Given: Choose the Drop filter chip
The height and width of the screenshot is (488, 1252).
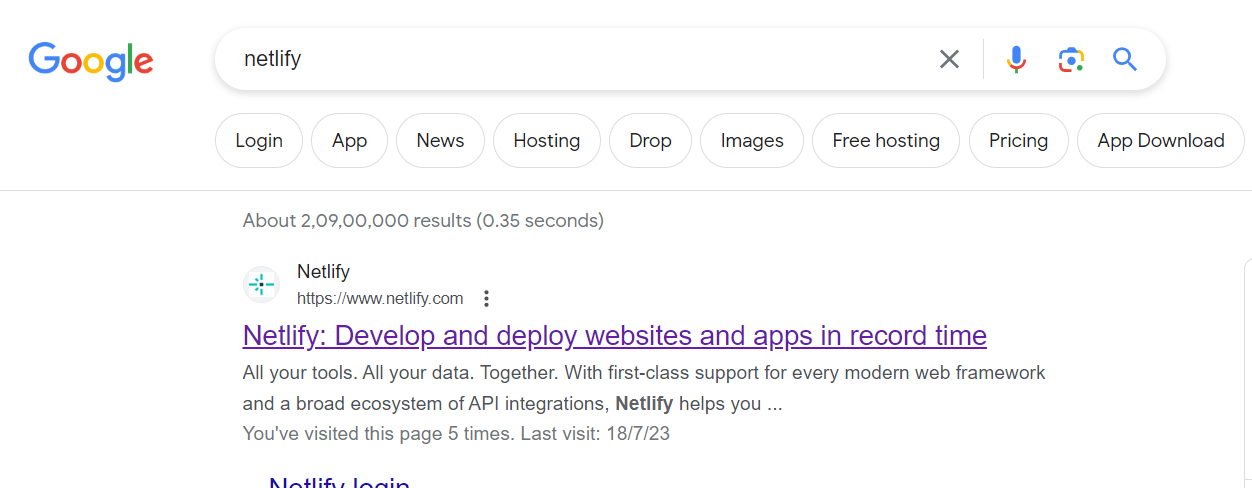Looking at the screenshot, I should (x=650, y=141).
